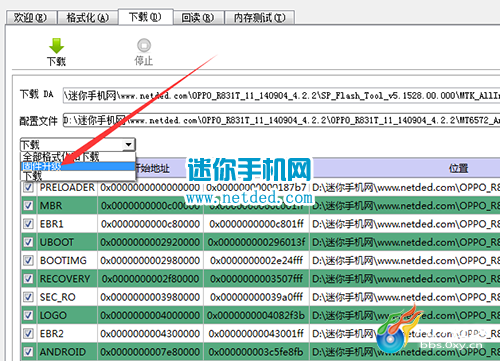Click begin address 0x0000000003980000 of SEC_RO

[x=150, y=297]
